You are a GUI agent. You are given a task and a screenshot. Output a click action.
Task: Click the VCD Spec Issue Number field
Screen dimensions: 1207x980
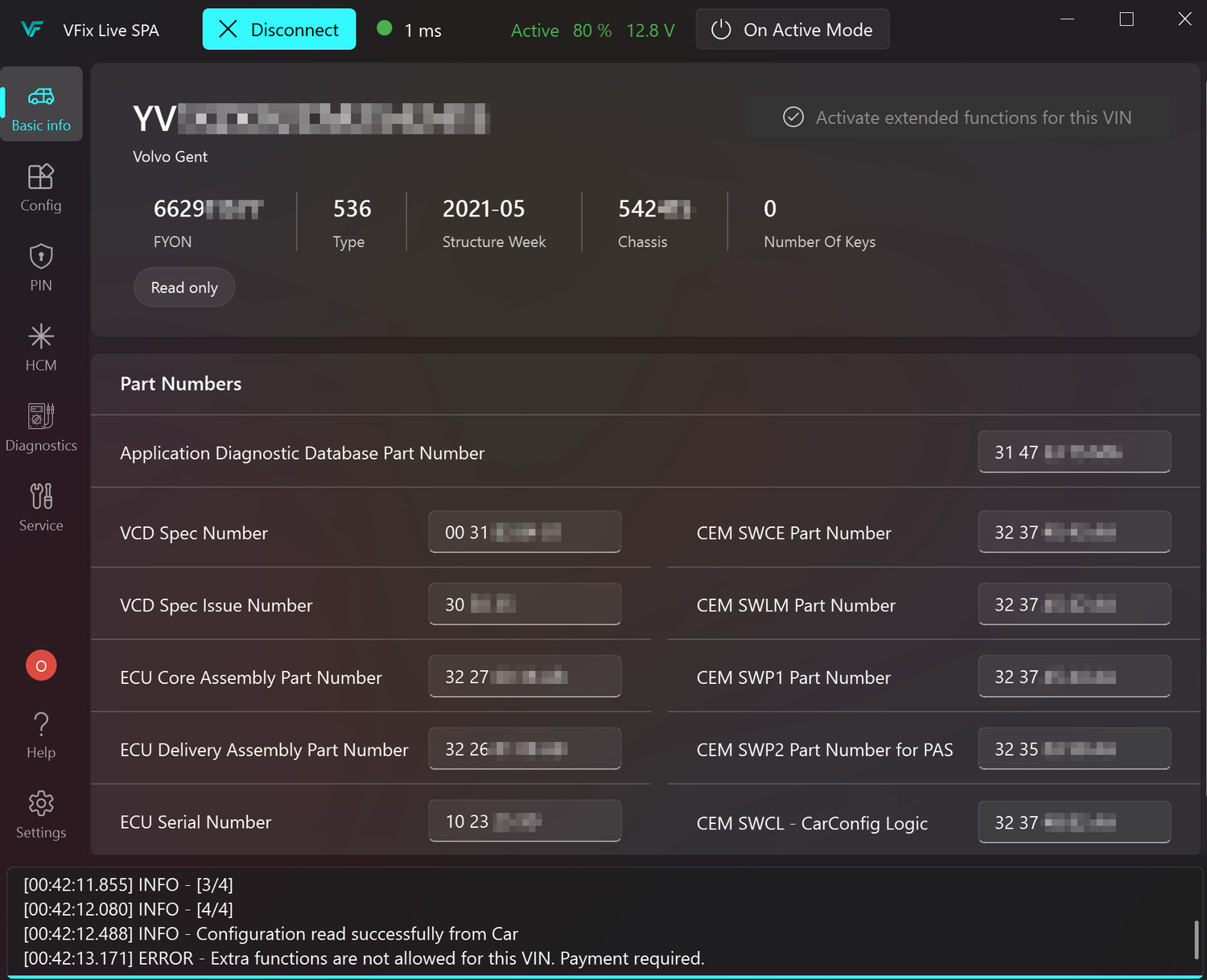[x=525, y=604]
